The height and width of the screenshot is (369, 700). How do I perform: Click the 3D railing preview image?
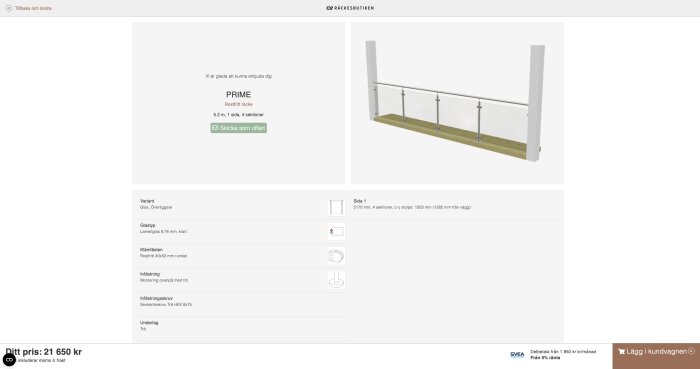tap(457, 103)
